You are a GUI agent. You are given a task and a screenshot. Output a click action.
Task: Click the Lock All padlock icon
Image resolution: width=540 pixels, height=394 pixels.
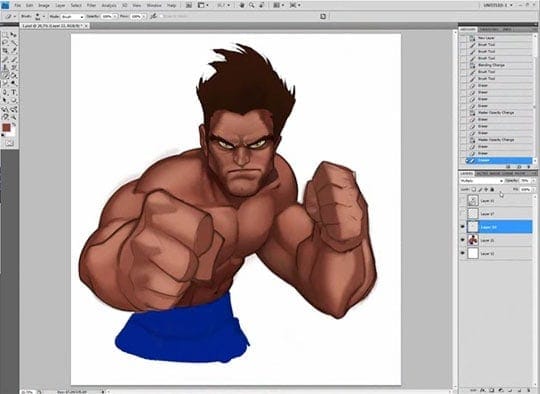click(492, 189)
